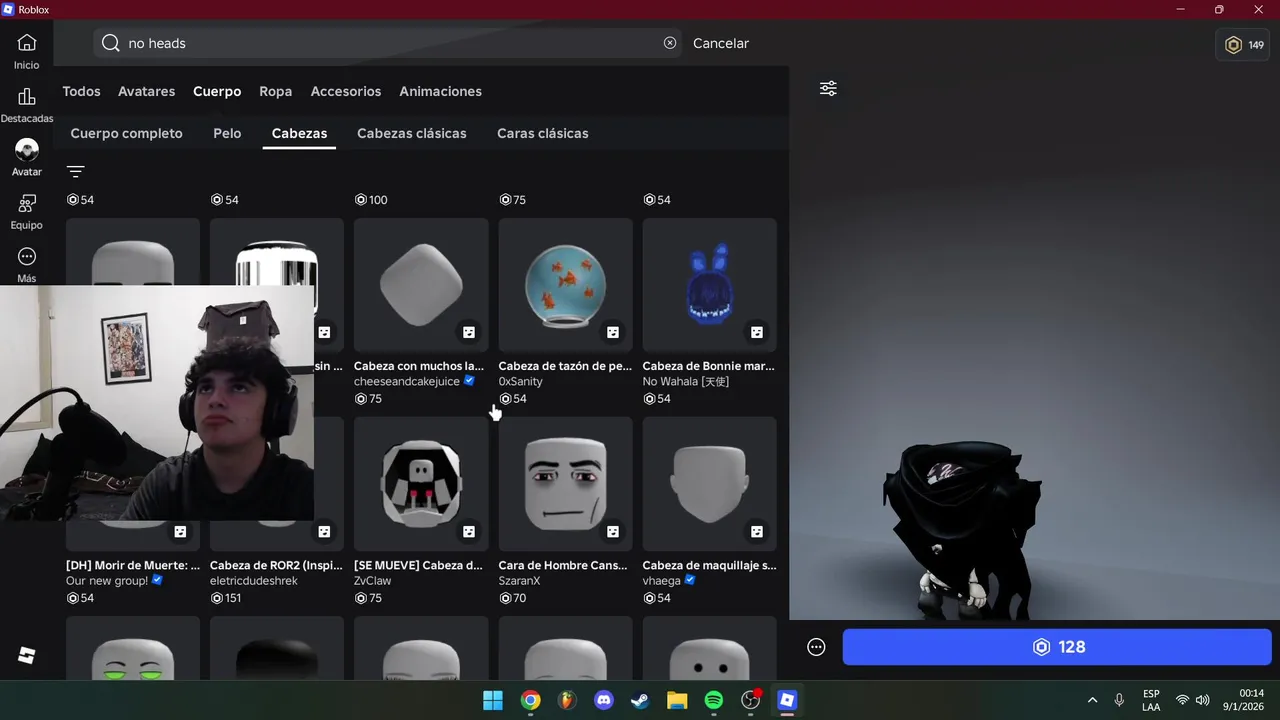Screen dimensions: 1280x720
Task: Select the Todos category tab
Action: coord(81,91)
